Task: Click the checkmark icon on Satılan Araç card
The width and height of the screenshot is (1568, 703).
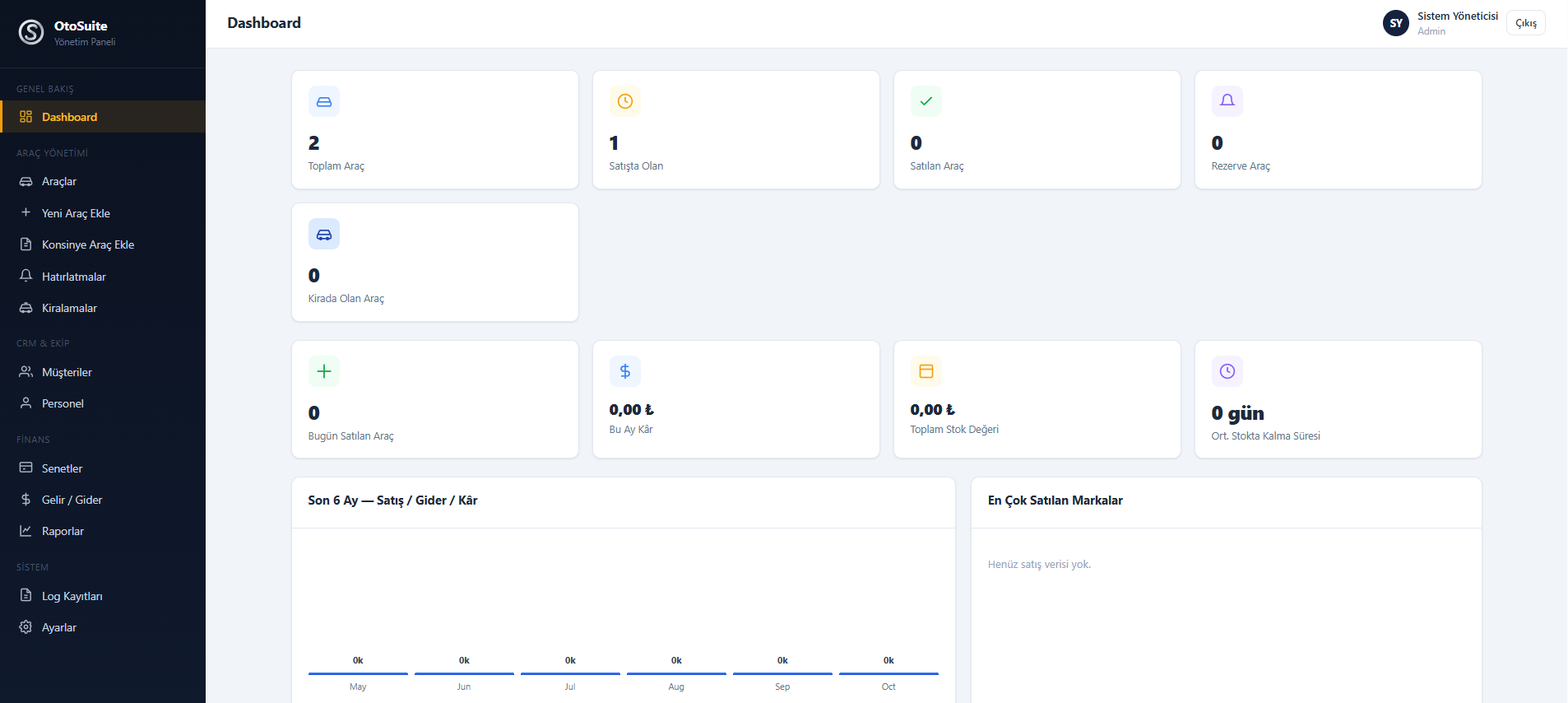Action: pos(926,101)
